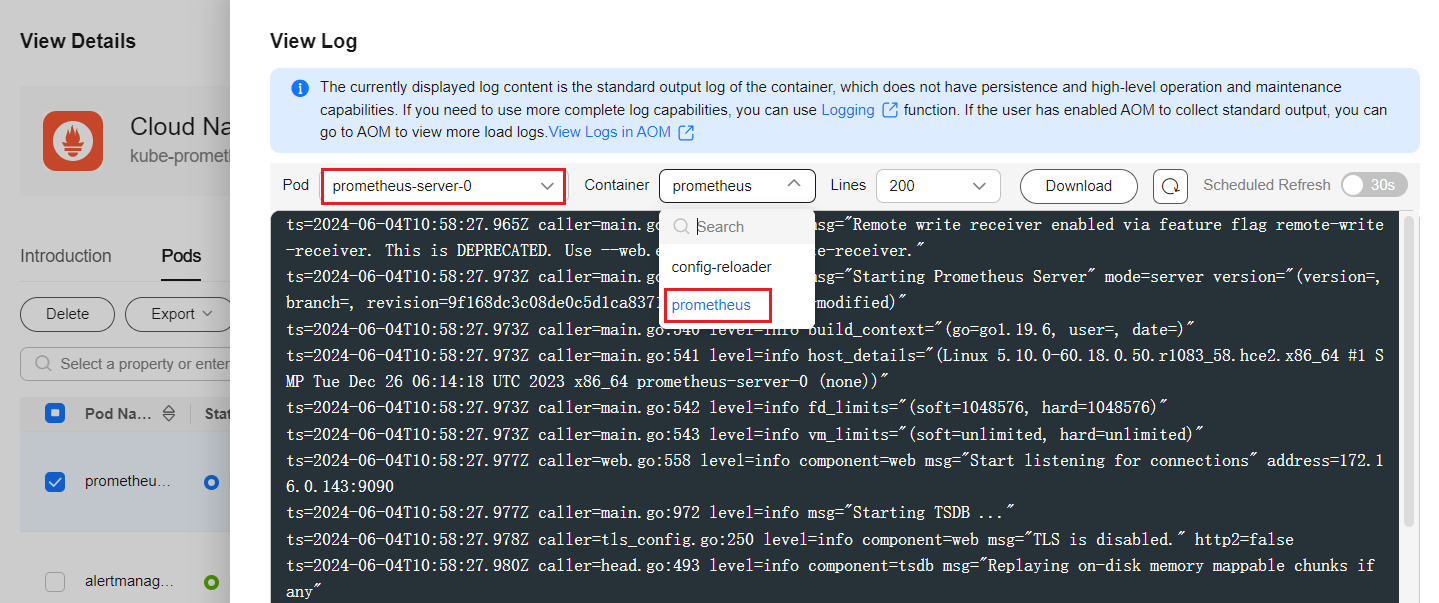
Task: Click the external link icon beside Logging
Action: pyautogui.click(x=889, y=110)
